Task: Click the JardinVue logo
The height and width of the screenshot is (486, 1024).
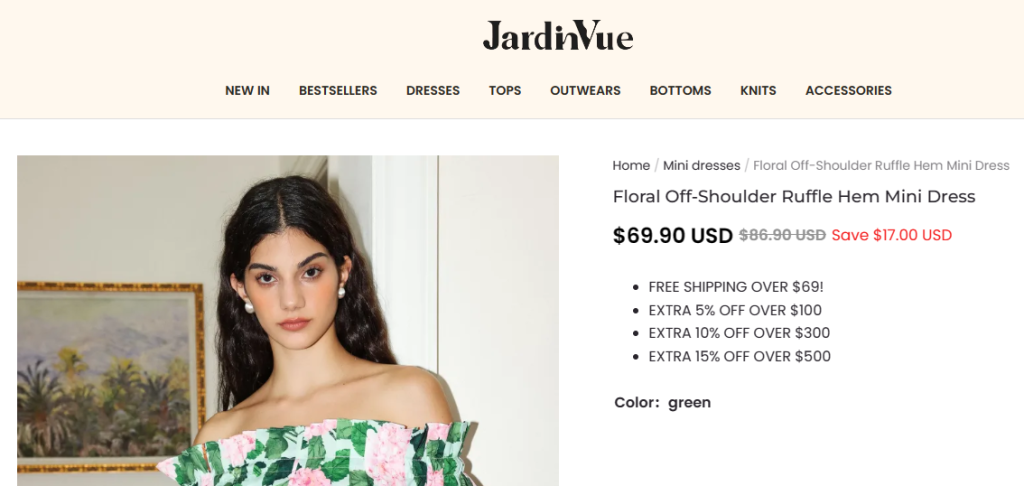Action: pos(558,35)
